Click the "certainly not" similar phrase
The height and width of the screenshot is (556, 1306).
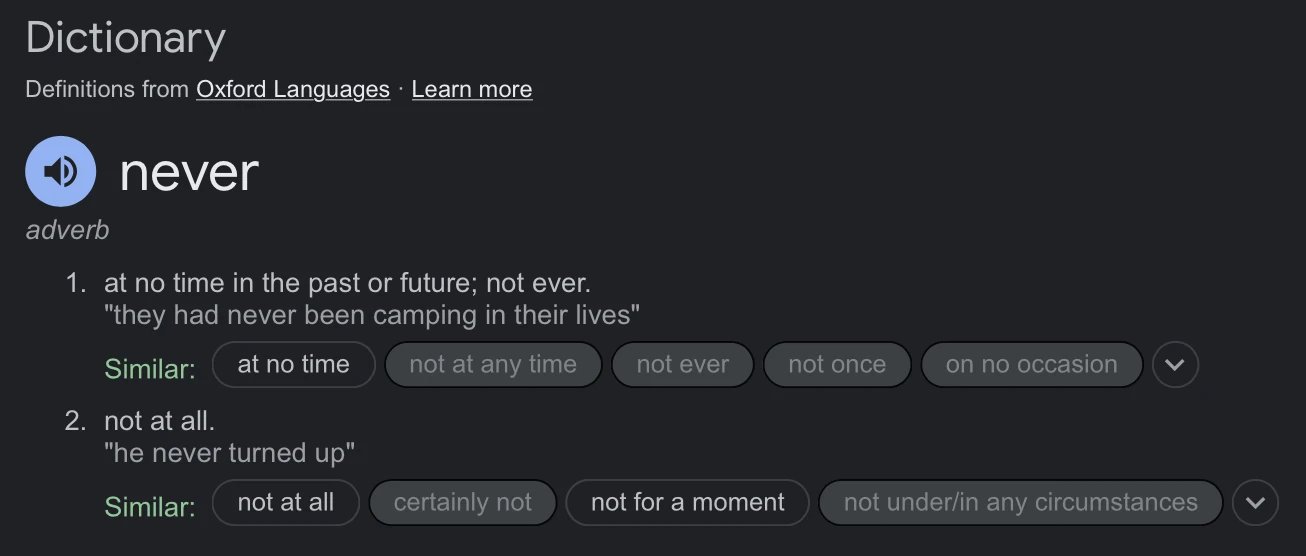click(463, 503)
